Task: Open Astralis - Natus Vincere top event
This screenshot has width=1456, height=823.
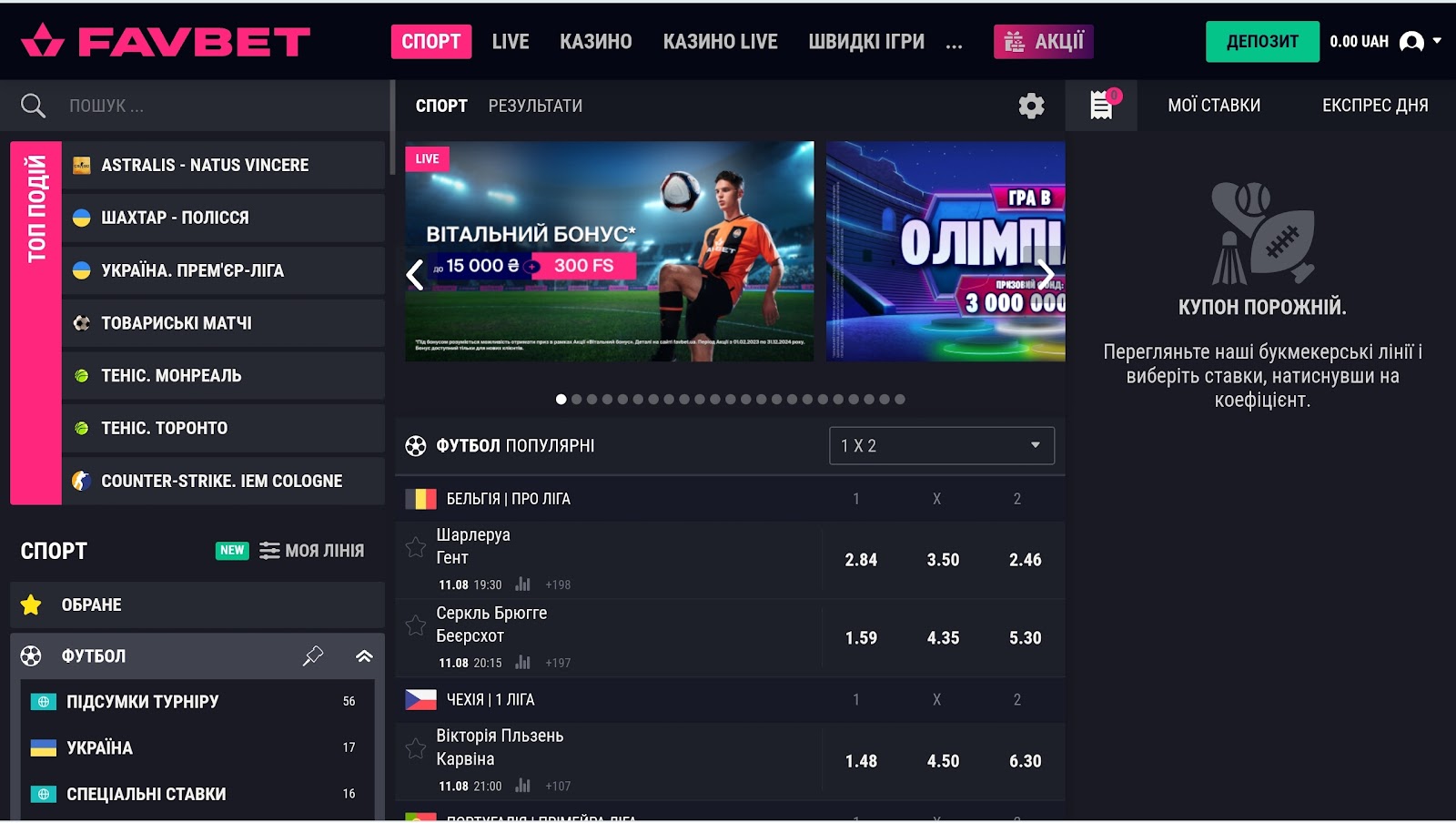Action: (223, 165)
